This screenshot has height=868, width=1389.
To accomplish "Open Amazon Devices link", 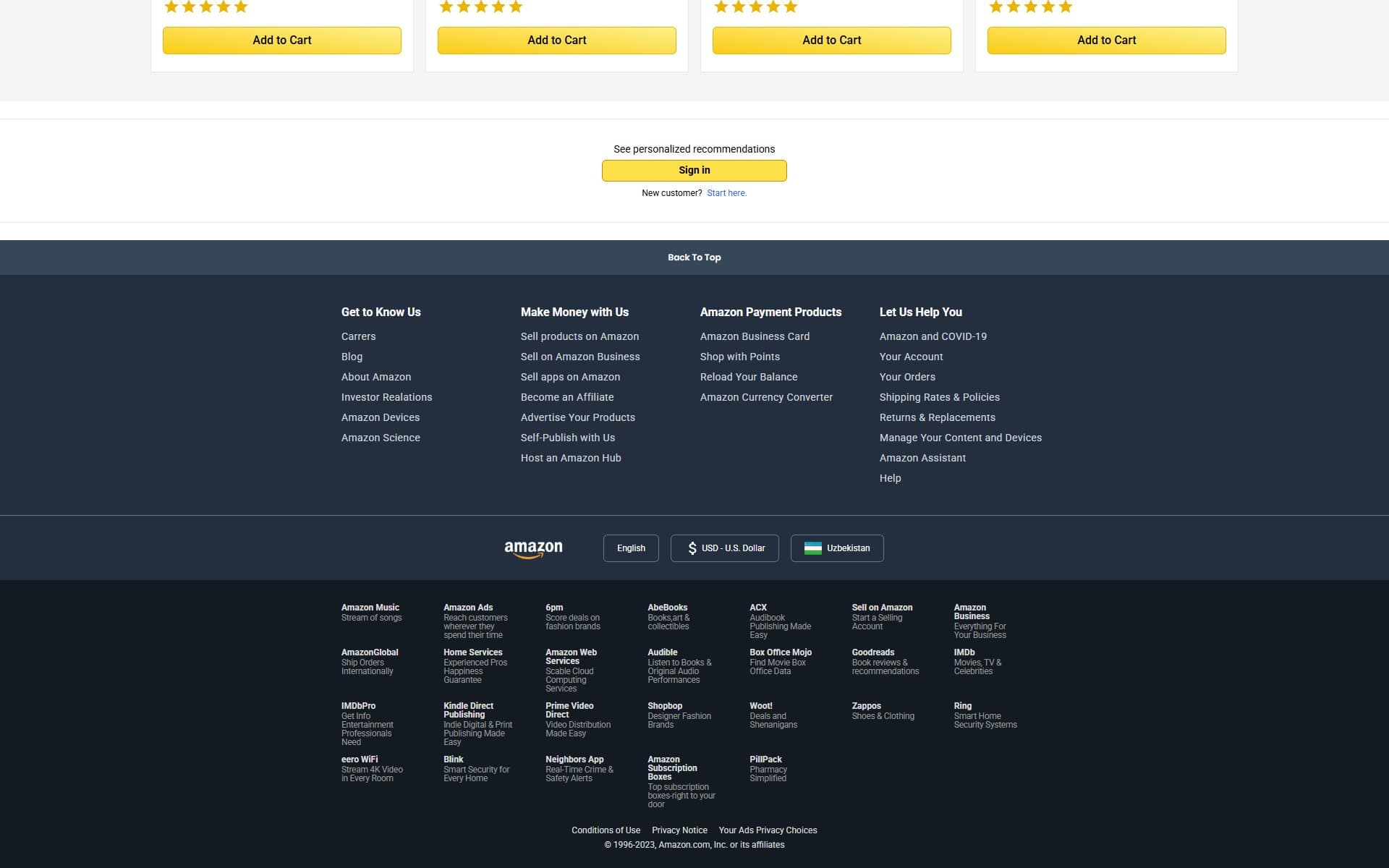I will 381,417.
